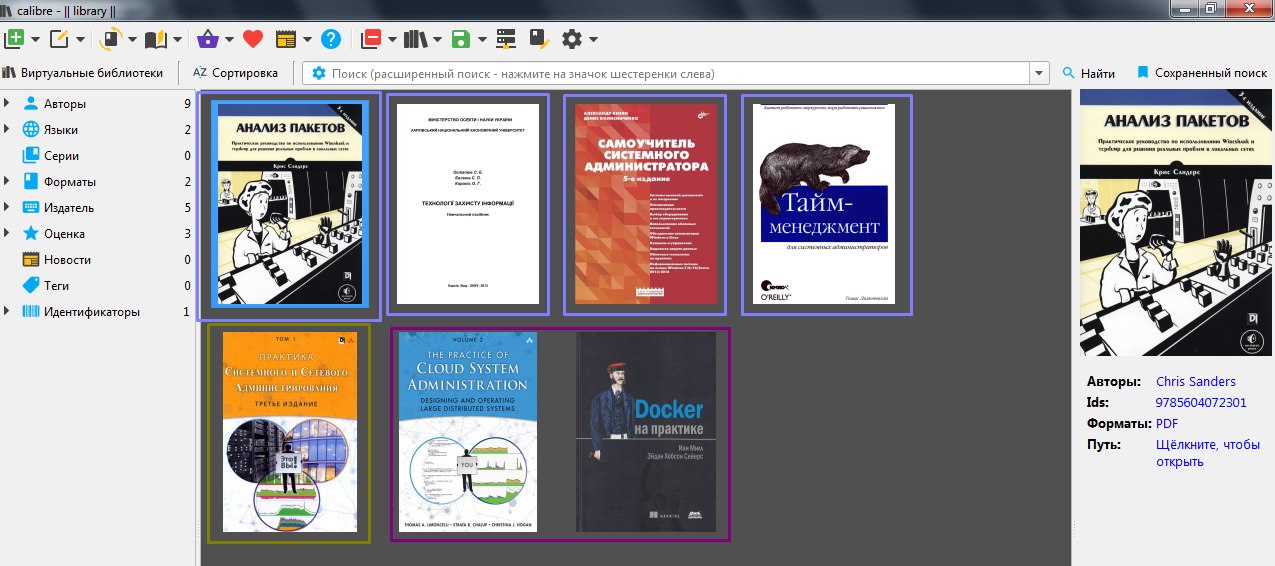Select Теги in the tag browser
This screenshot has width=1275, height=566.
pos(57,286)
